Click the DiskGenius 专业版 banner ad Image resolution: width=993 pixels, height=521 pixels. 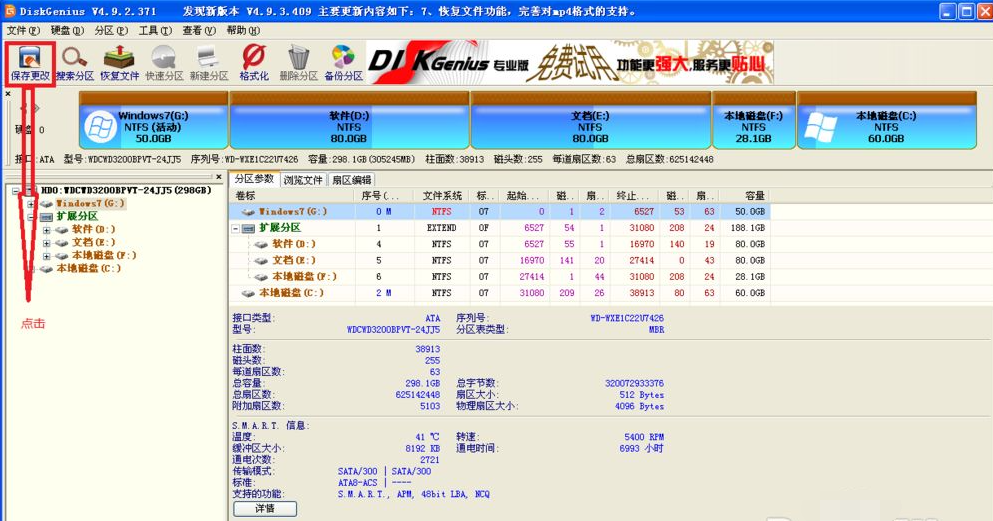coord(570,62)
